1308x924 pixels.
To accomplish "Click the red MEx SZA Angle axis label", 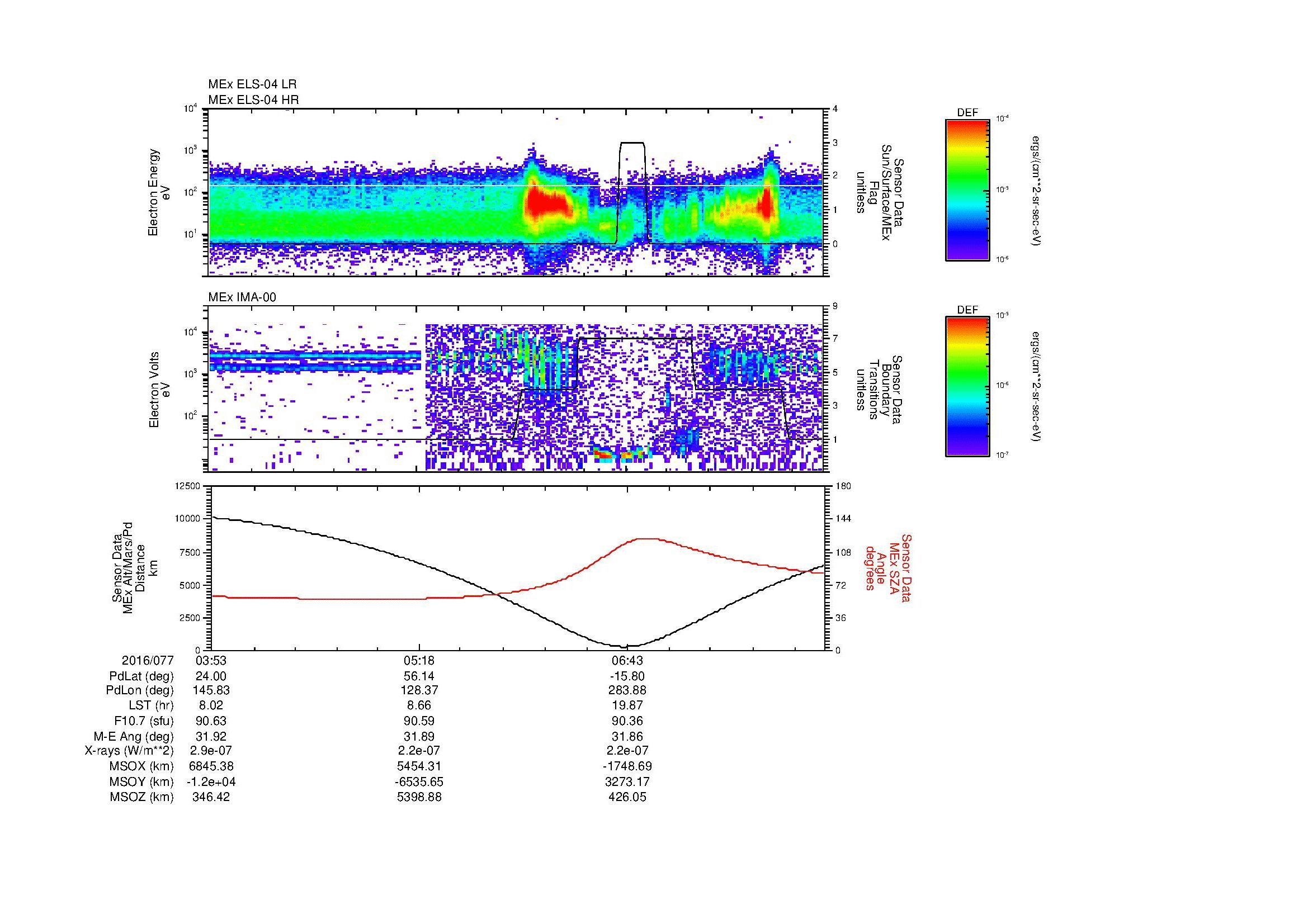I will 888,567.
